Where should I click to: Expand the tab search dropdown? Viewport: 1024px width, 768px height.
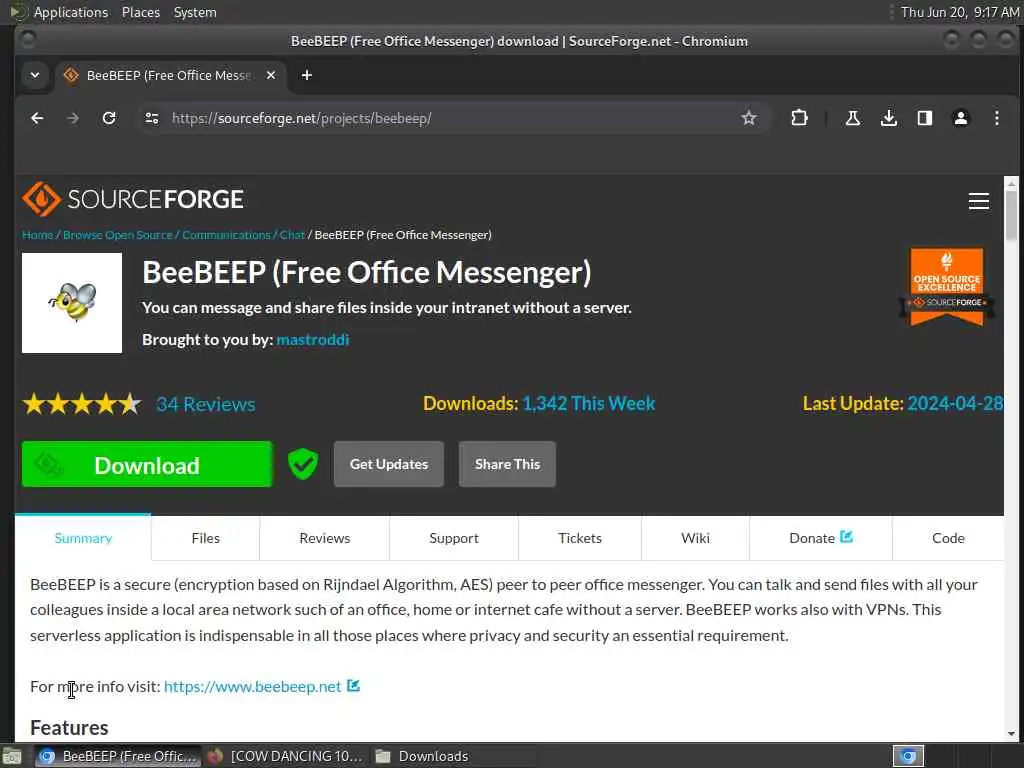pyautogui.click(x=35, y=75)
